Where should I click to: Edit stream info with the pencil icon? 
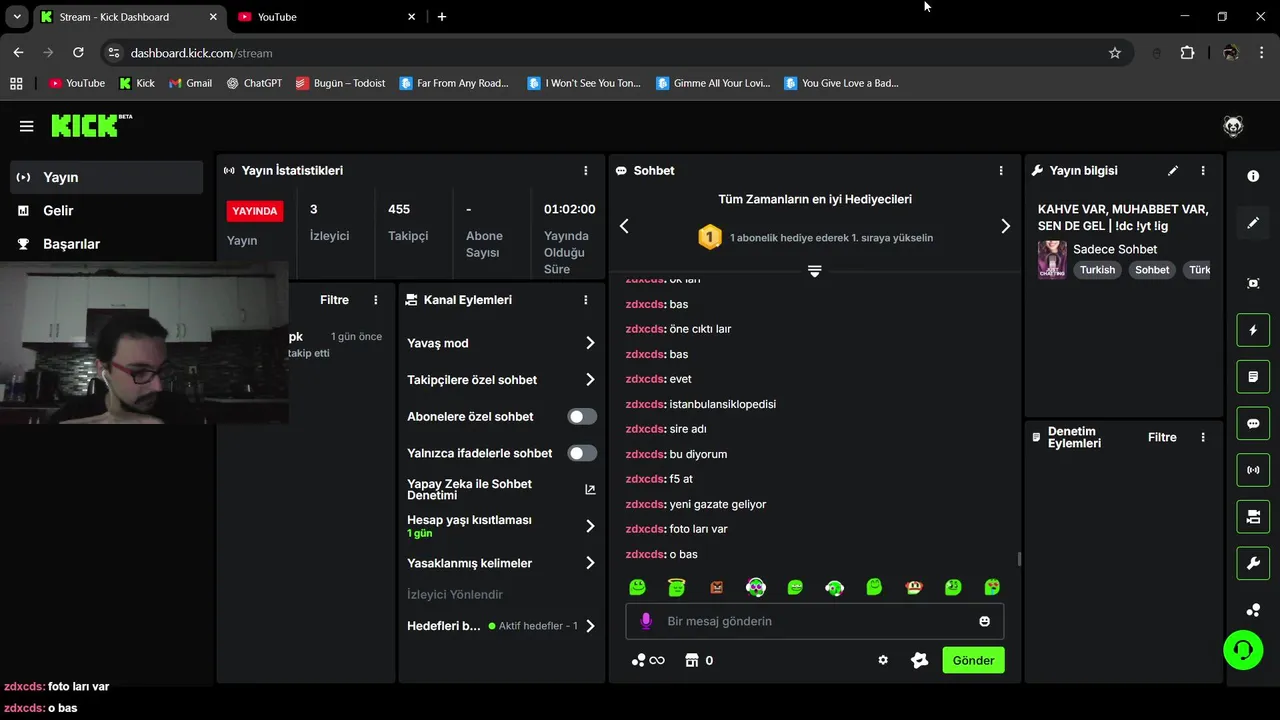(1173, 171)
